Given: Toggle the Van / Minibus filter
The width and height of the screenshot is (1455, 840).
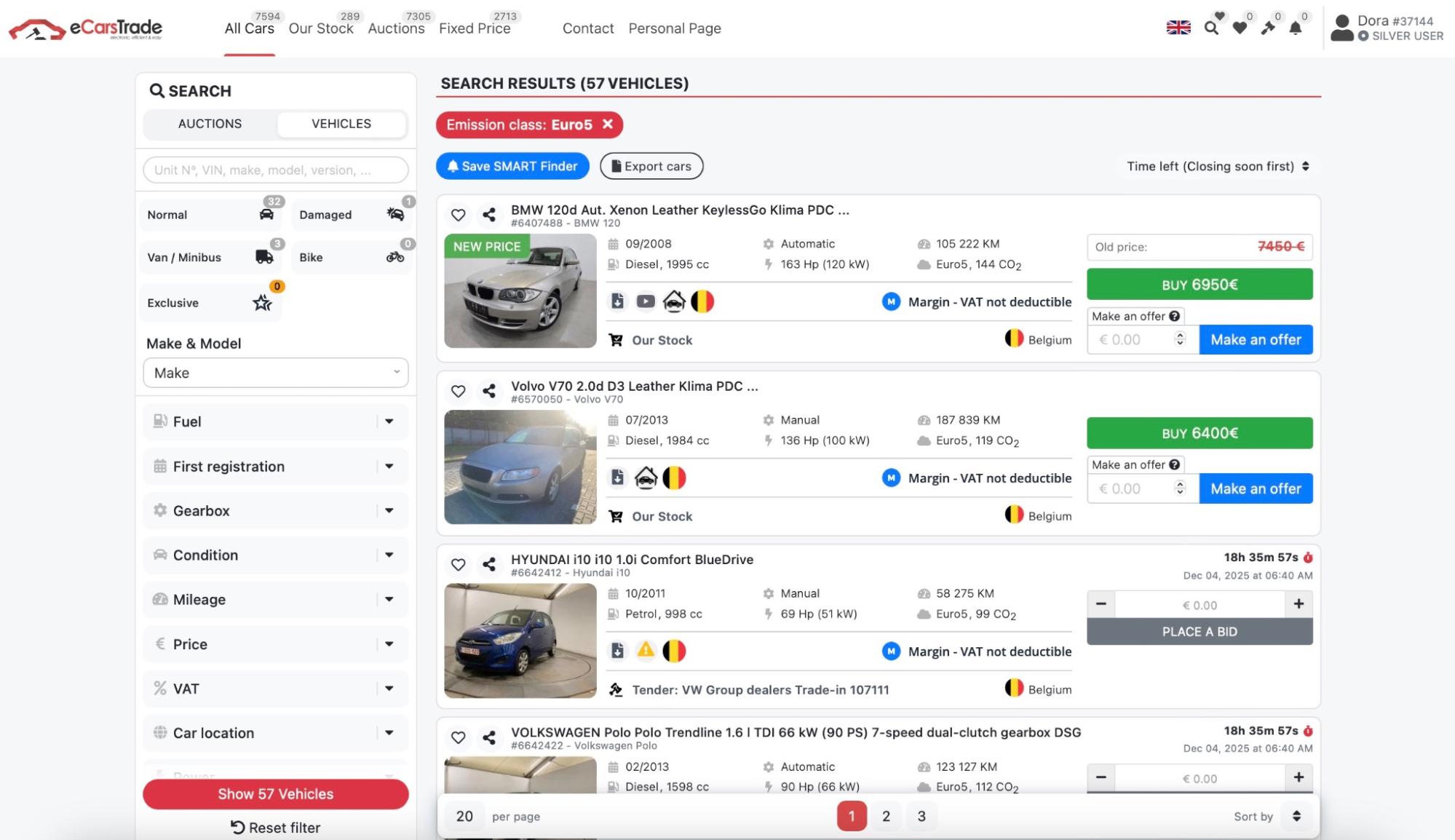Looking at the screenshot, I should tap(210, 257).
